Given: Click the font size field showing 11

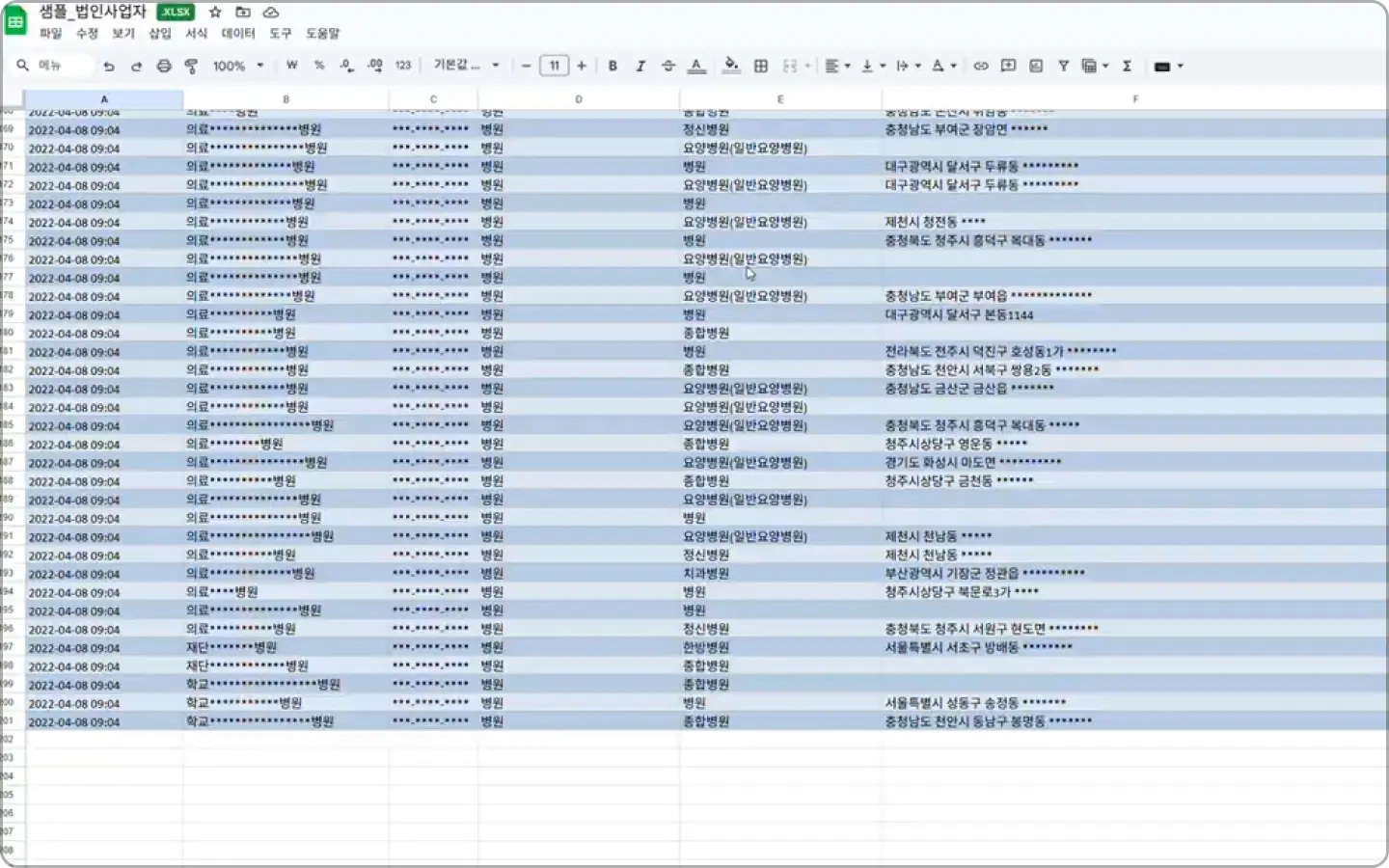Looking at the screenshot, I should [554, 66].
